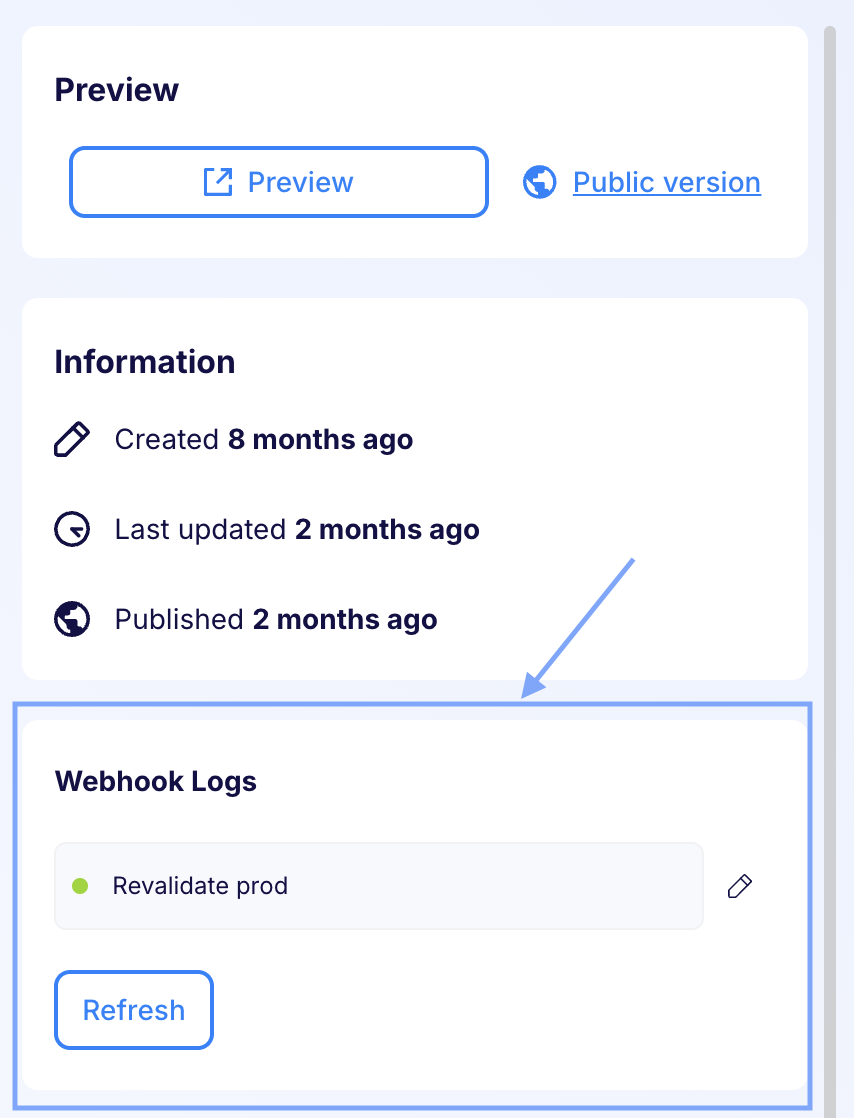Screen dimensions: 854x1118
Task: Click the "Last updated 2 months ago" text
Action: click(x=297, y=529)
